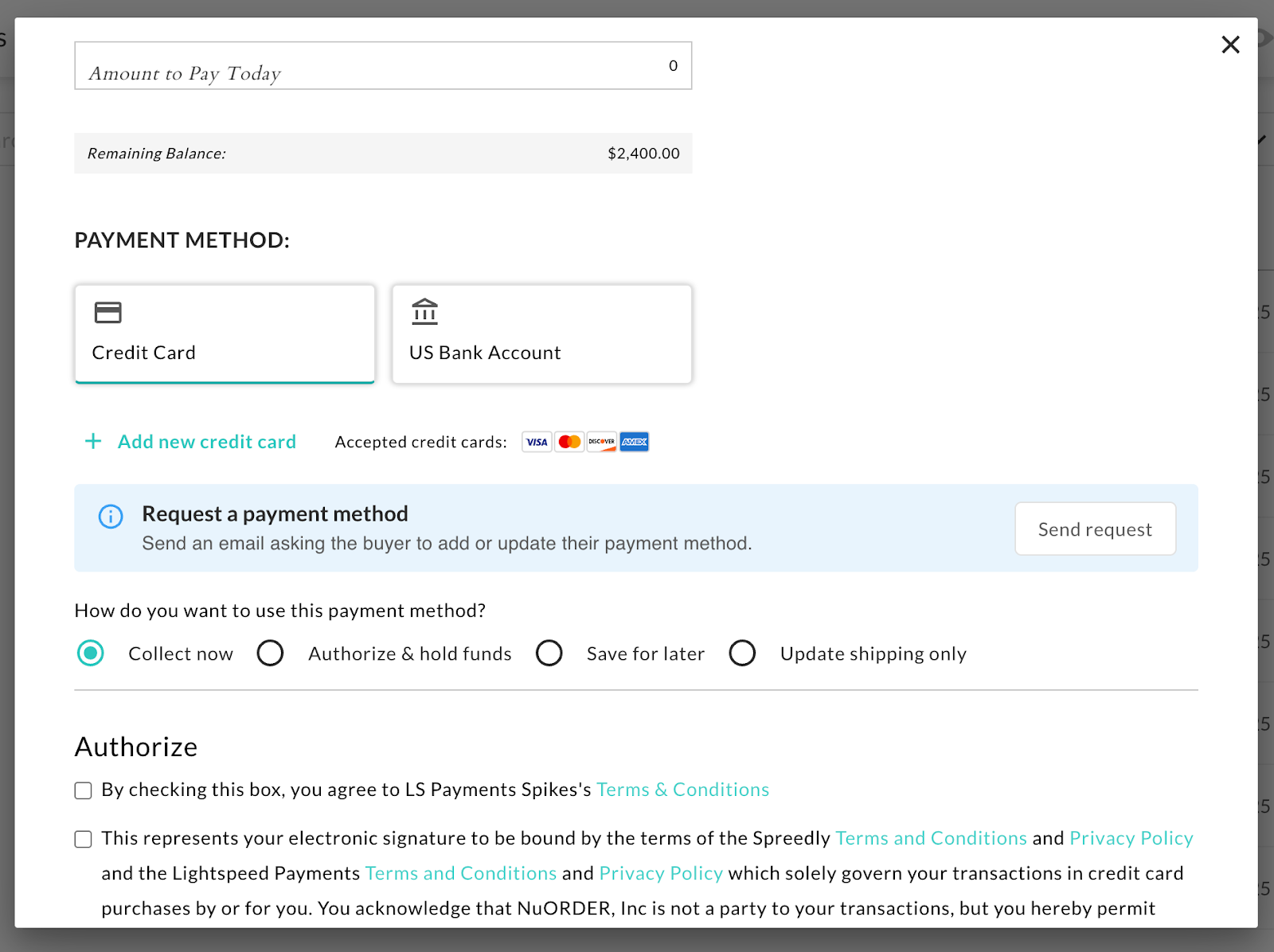Close the payment dialog with X
This screenshot has height=952, width=1274.
tap(1230, 45)
